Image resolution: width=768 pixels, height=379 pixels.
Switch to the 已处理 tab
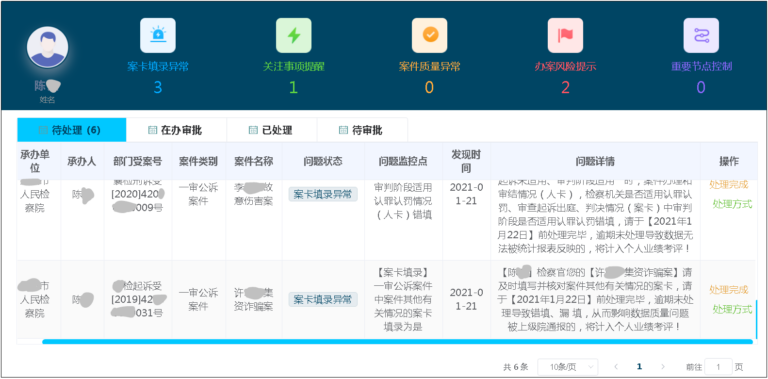271,130
